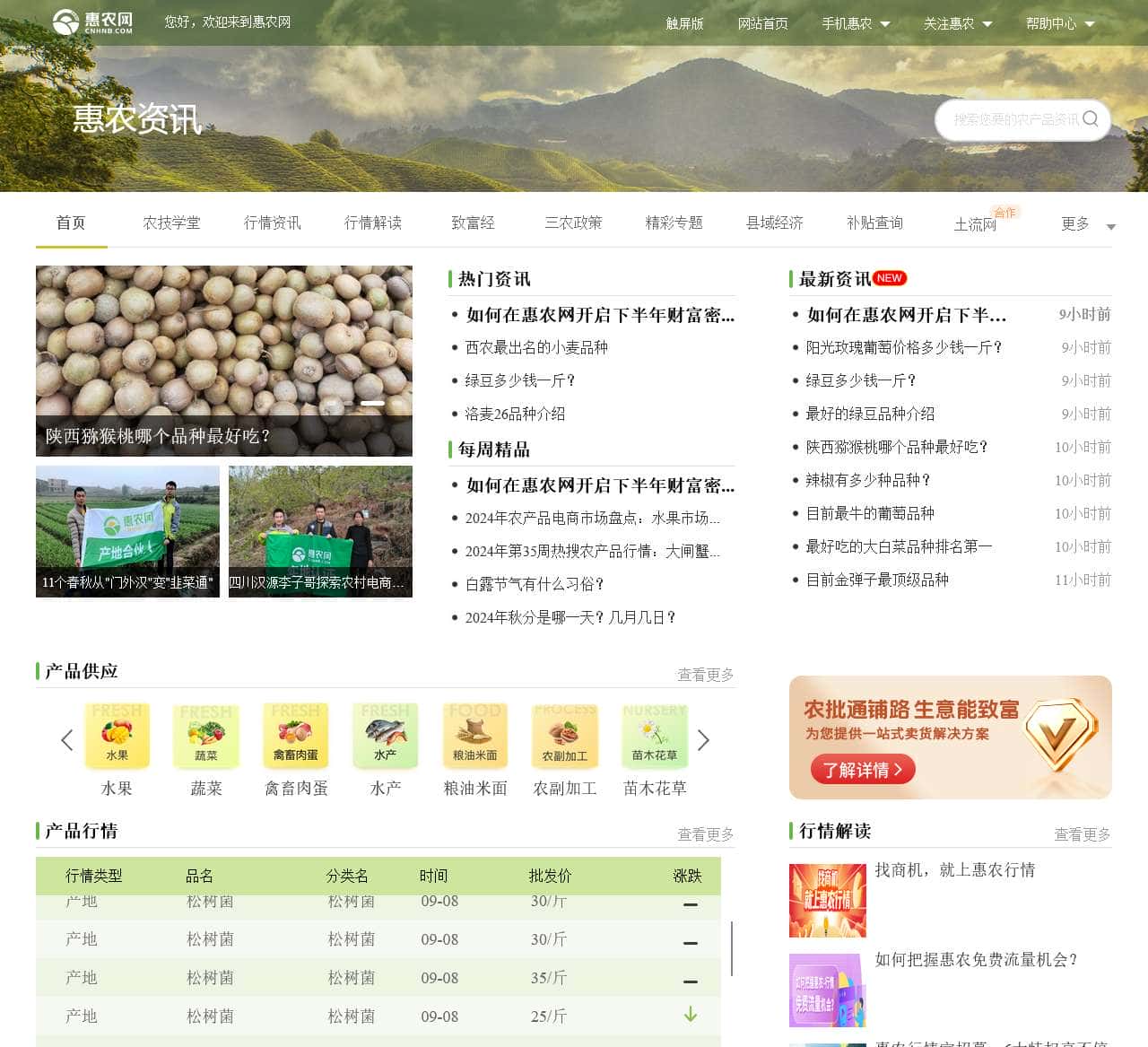1148x1047 pixels.
Task: Open the 农副加工 category icon
Action: click(x=565, y=736)
